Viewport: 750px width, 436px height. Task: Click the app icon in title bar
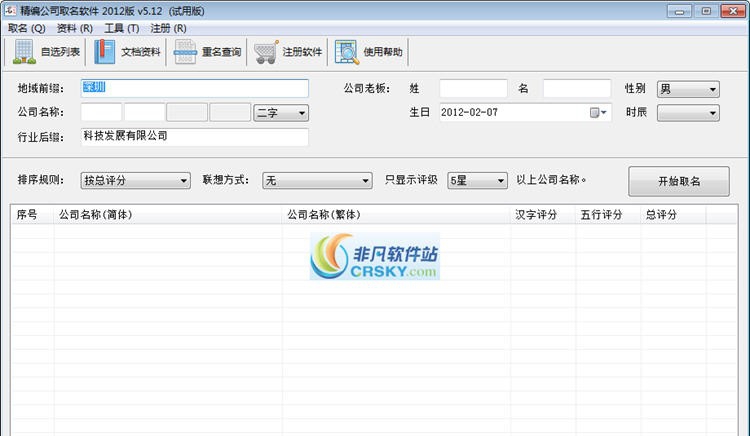(10, 10)
